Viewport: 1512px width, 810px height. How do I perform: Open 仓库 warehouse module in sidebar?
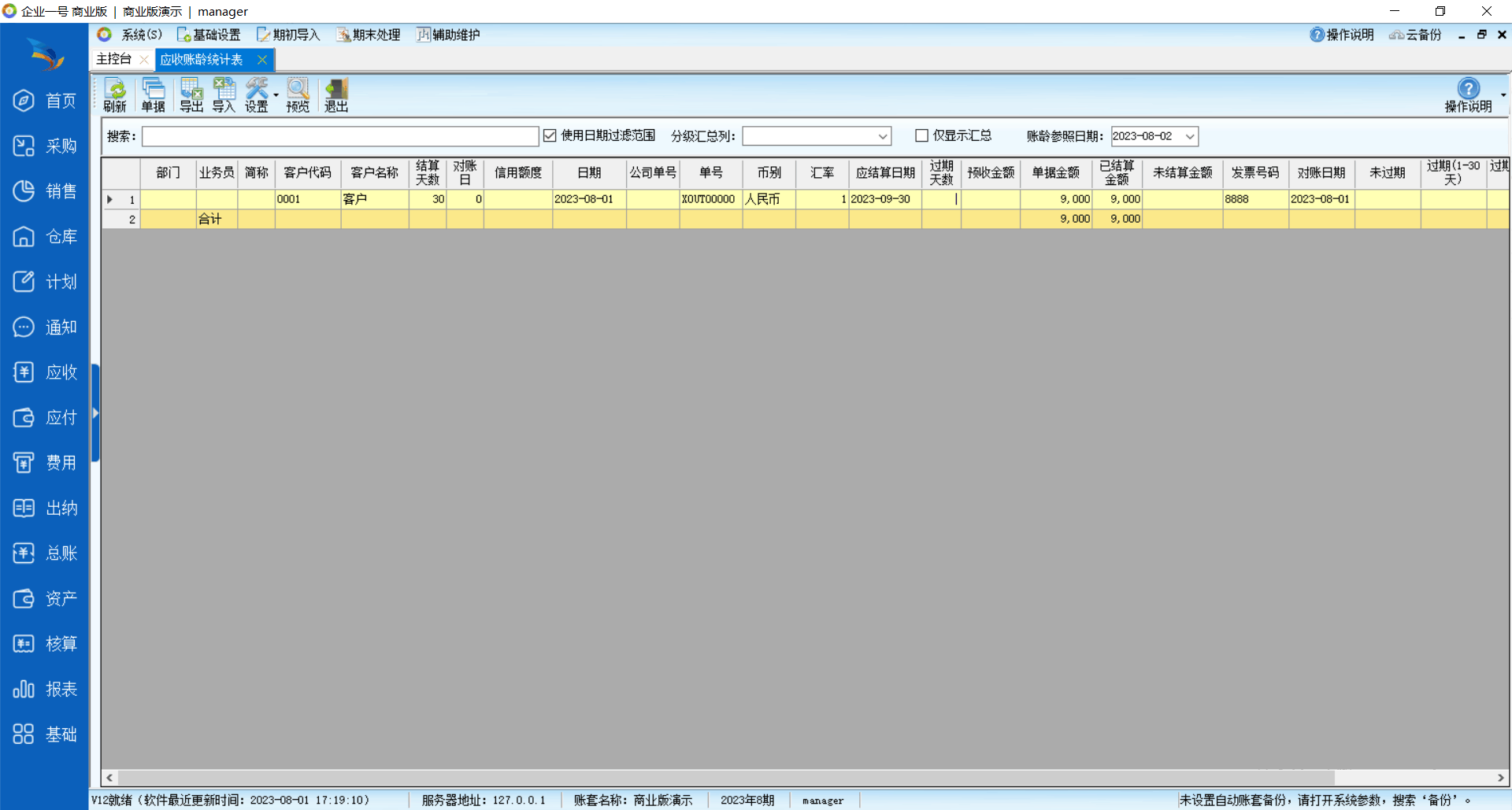[x=45, y=237]
